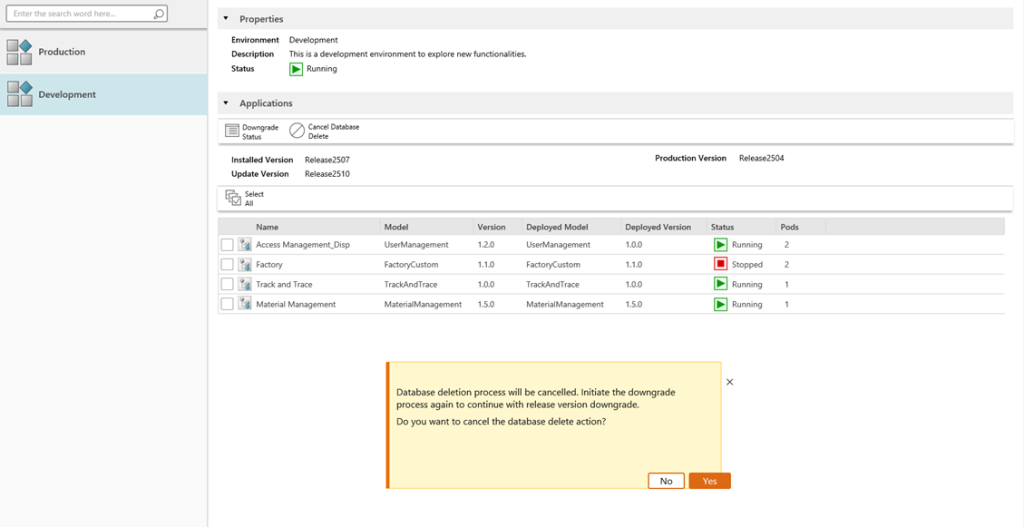The image size is (1024, 527).
Task: Click the Model cell MaterialManagement
Action: [x=423, y=304]
